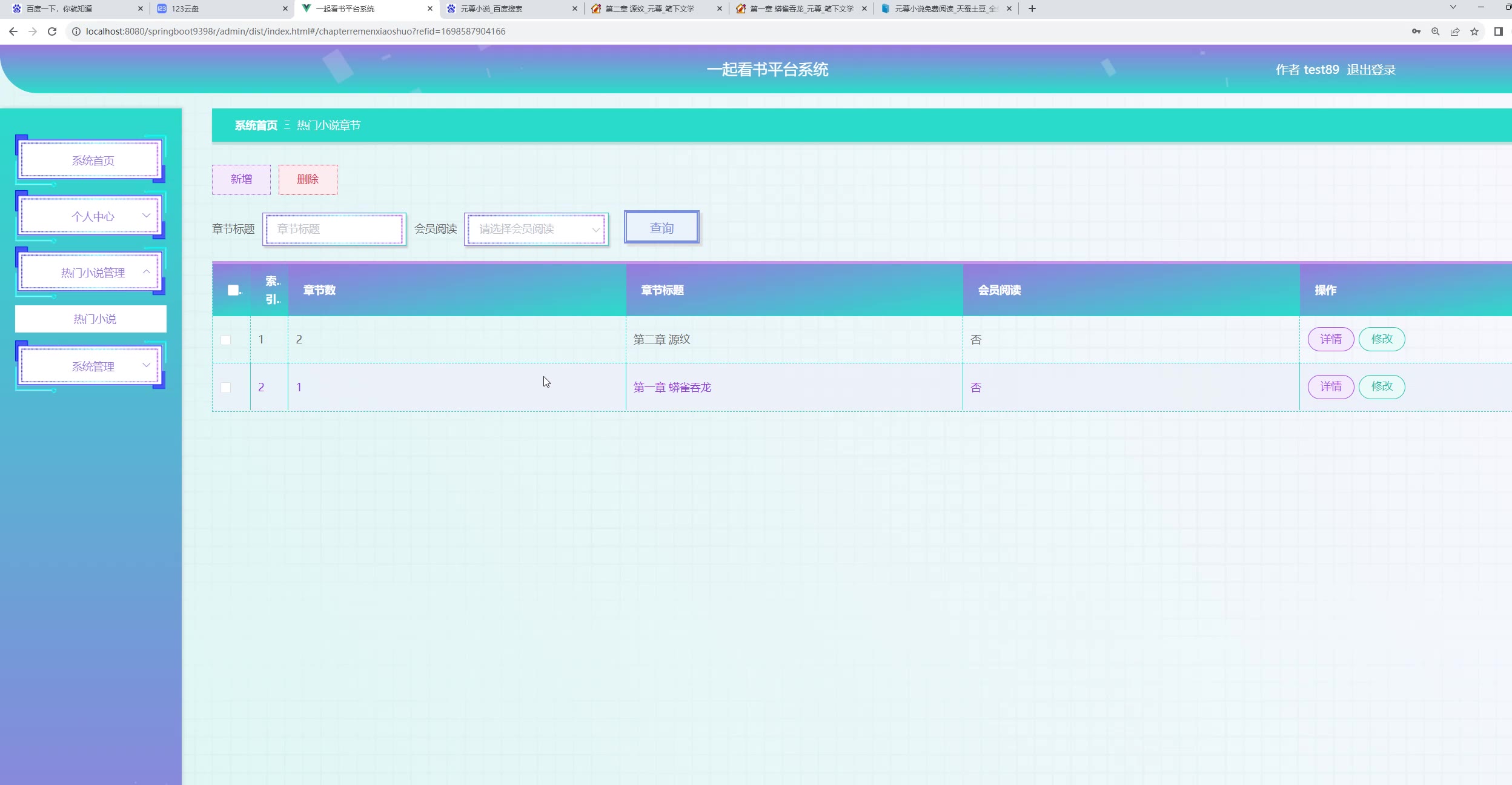
Task: Toggle the select-all checkbox in table header
Action: click(233, 290)
